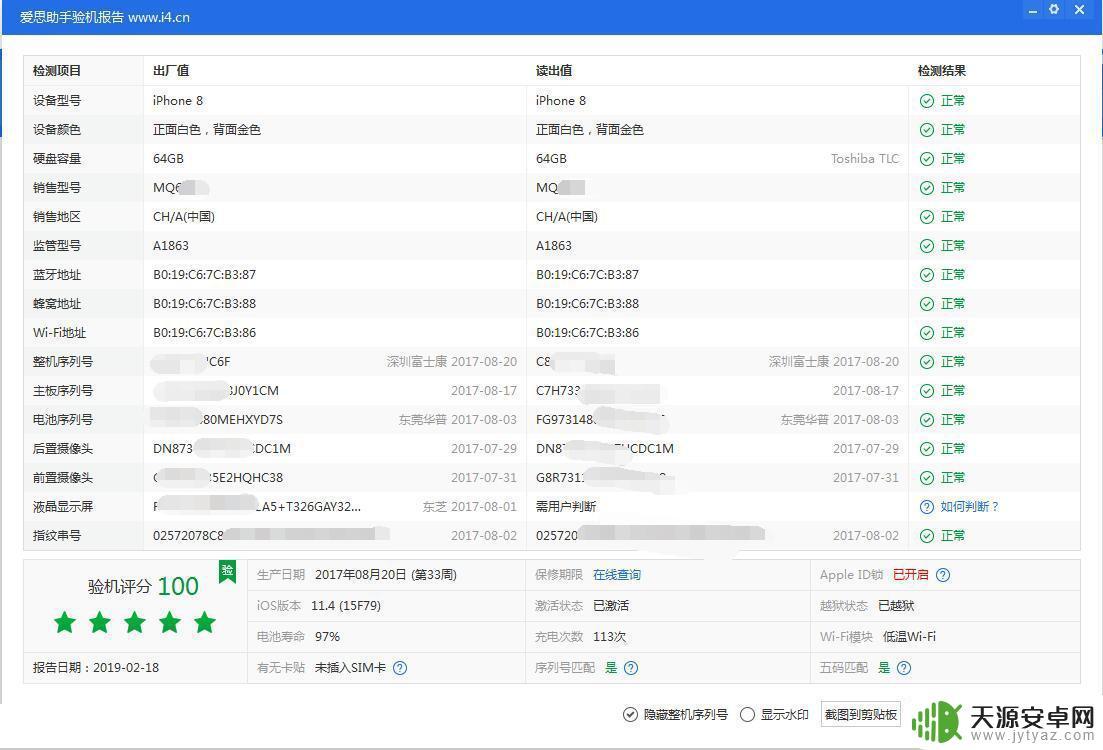Click the 出厂值 column header
Image resolution: width=1103 pixels, height=750 pixels.
[171, 70]
